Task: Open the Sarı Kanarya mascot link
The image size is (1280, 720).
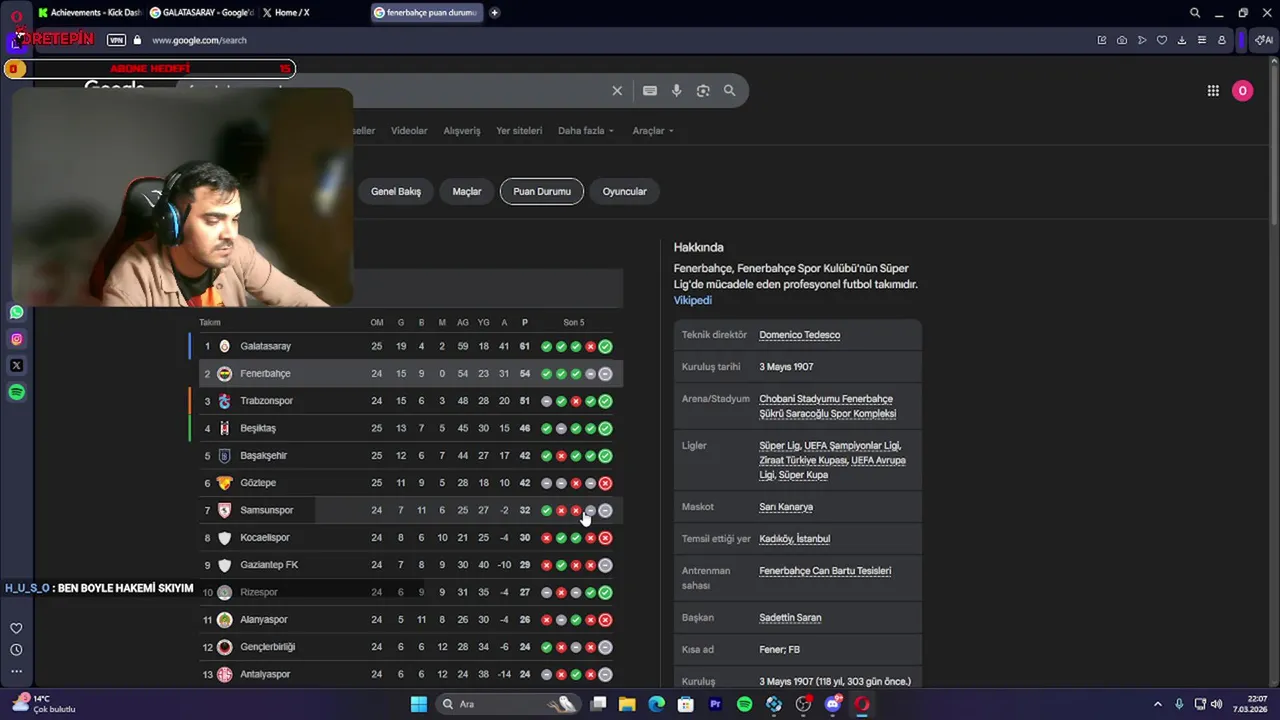Action: click(786, 507)
